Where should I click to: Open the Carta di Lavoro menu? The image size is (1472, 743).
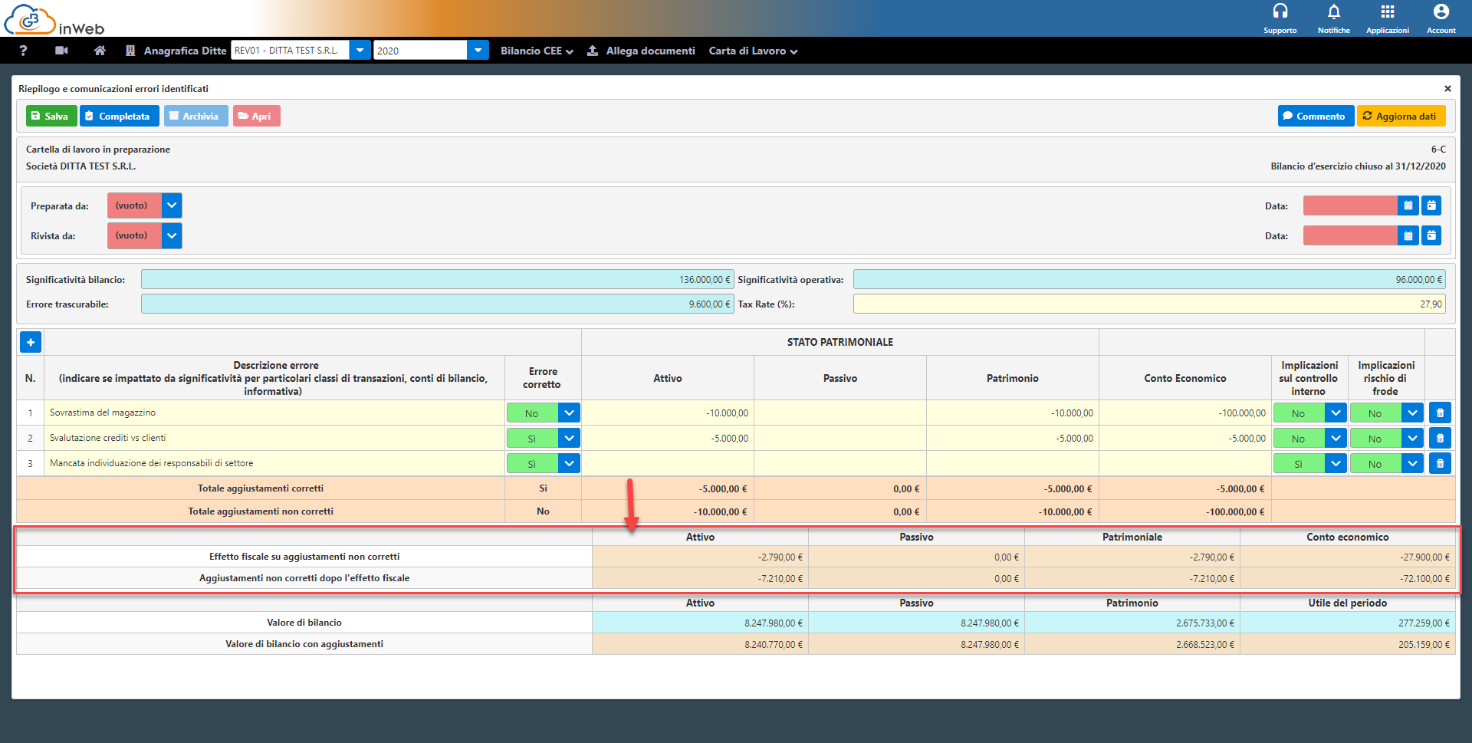[753, 50]
